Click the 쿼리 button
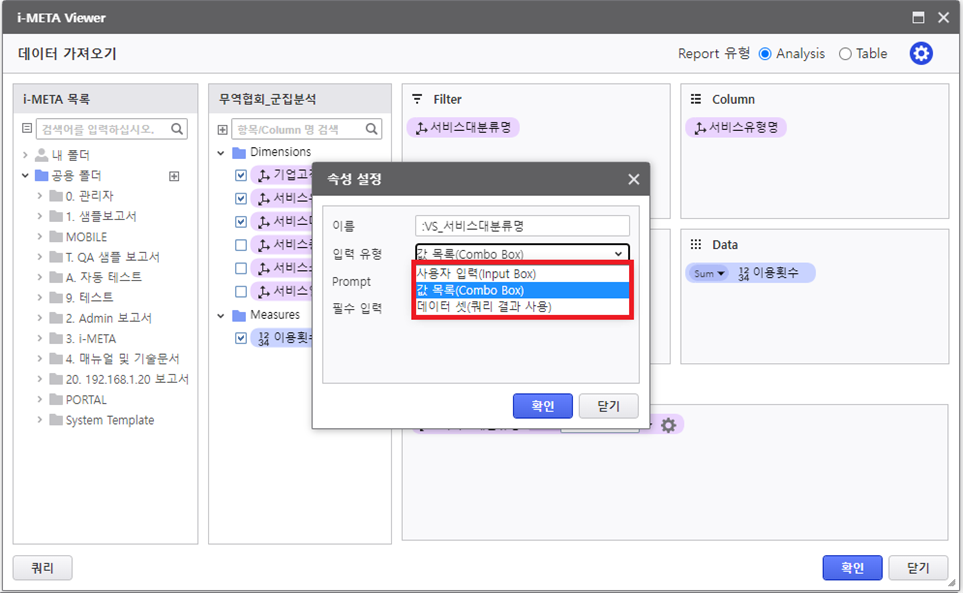The width and height of the screenshot is (963, 593). coord(42,568)
